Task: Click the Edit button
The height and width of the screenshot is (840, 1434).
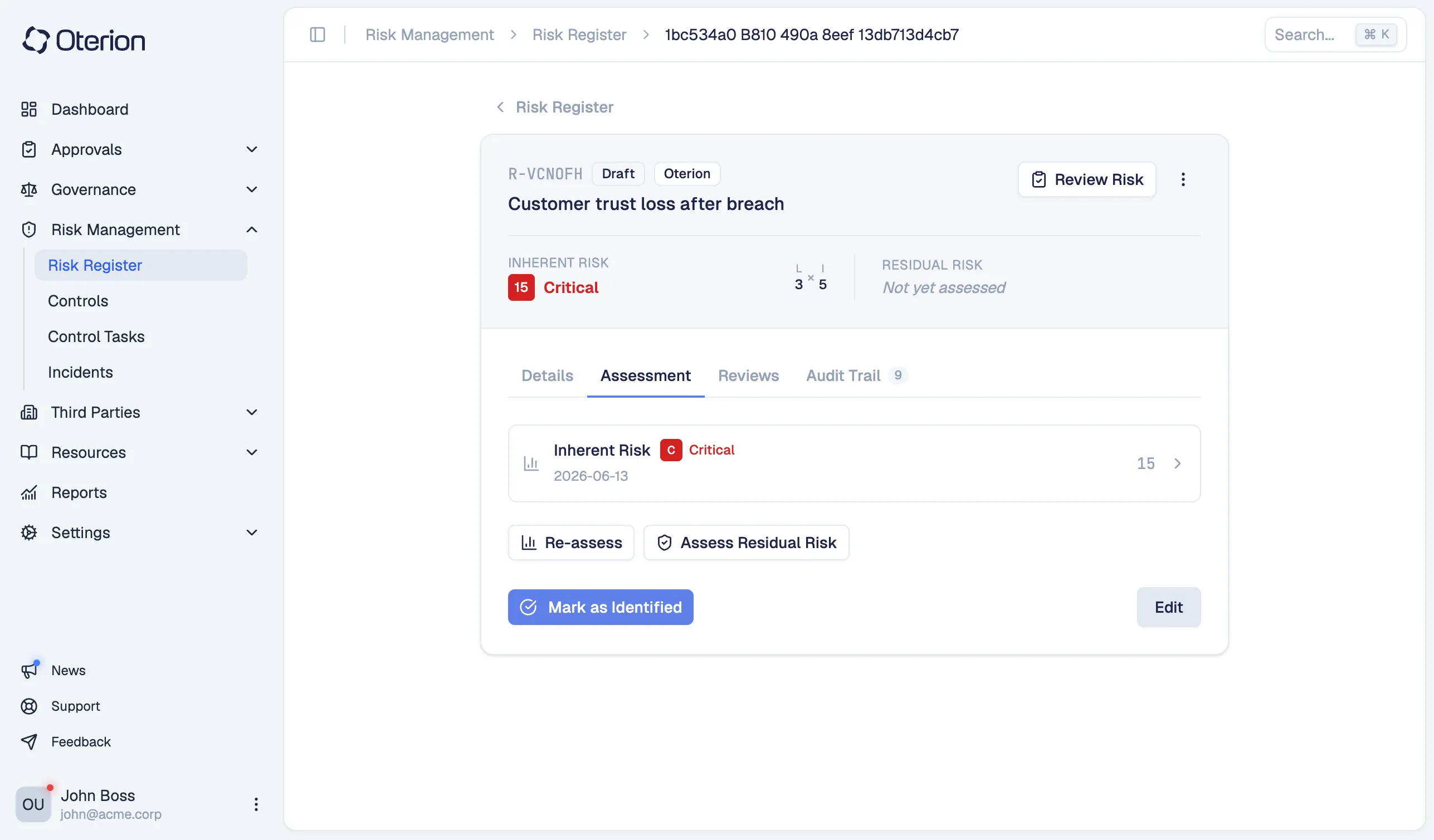Action: click(1168, 607)
